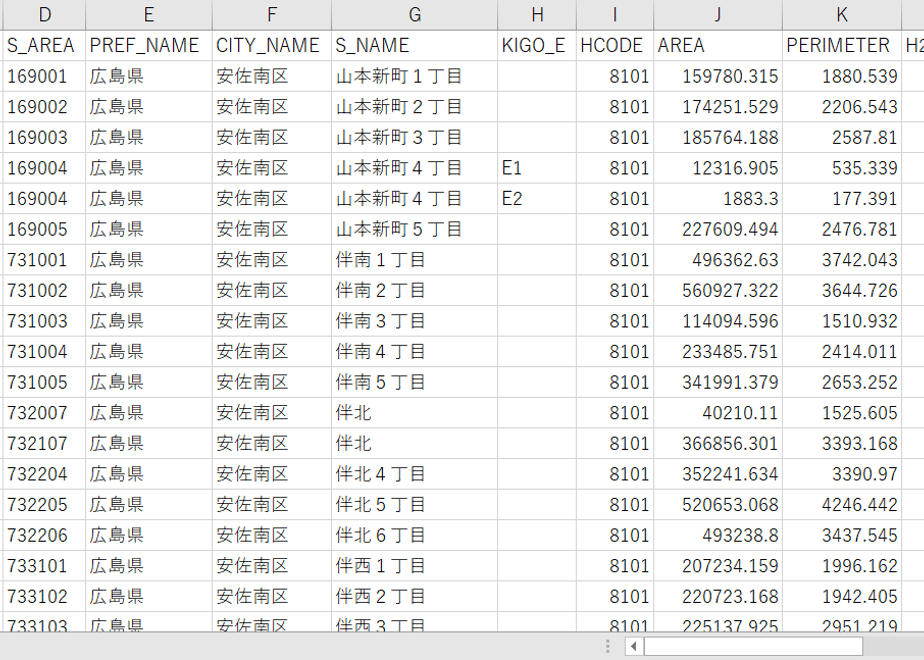Select the cell containing 山本新町２丁目
This screenshot has height=660, width=924.
[x=414, y=107]
